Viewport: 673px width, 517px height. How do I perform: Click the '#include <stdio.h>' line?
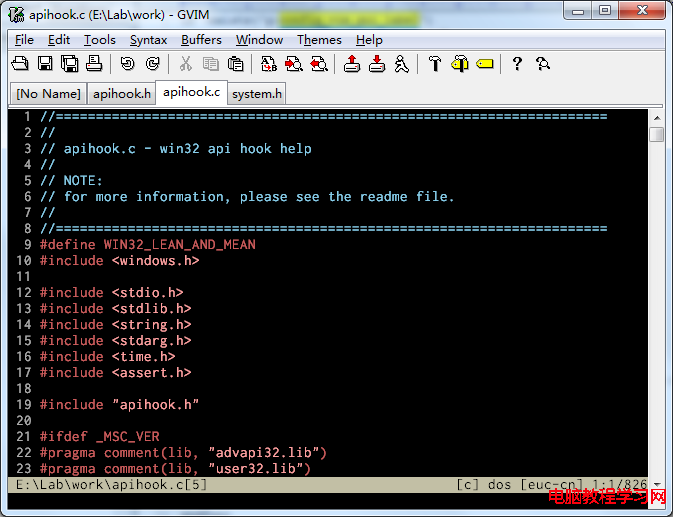coord(112,293)
